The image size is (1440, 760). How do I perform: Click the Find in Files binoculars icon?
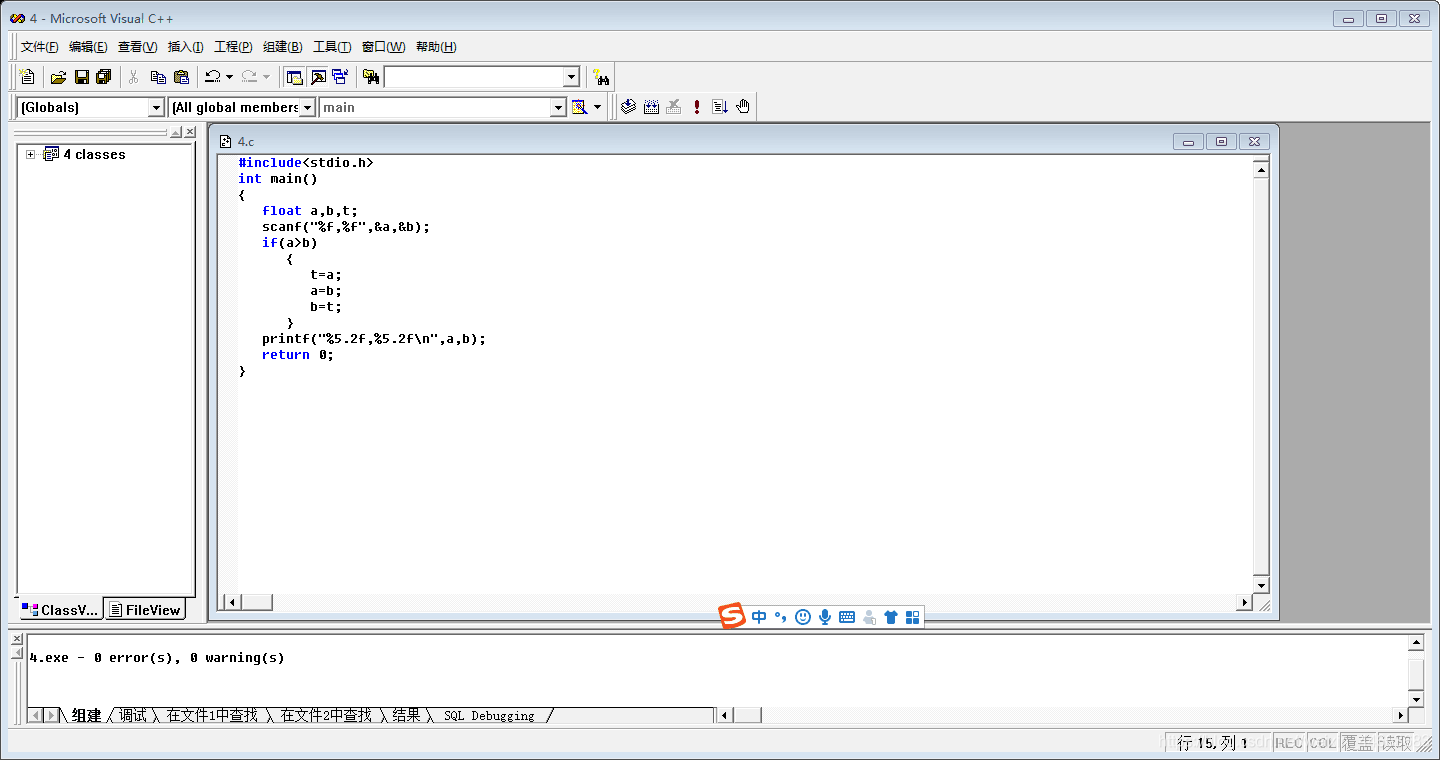coord(371,77)
